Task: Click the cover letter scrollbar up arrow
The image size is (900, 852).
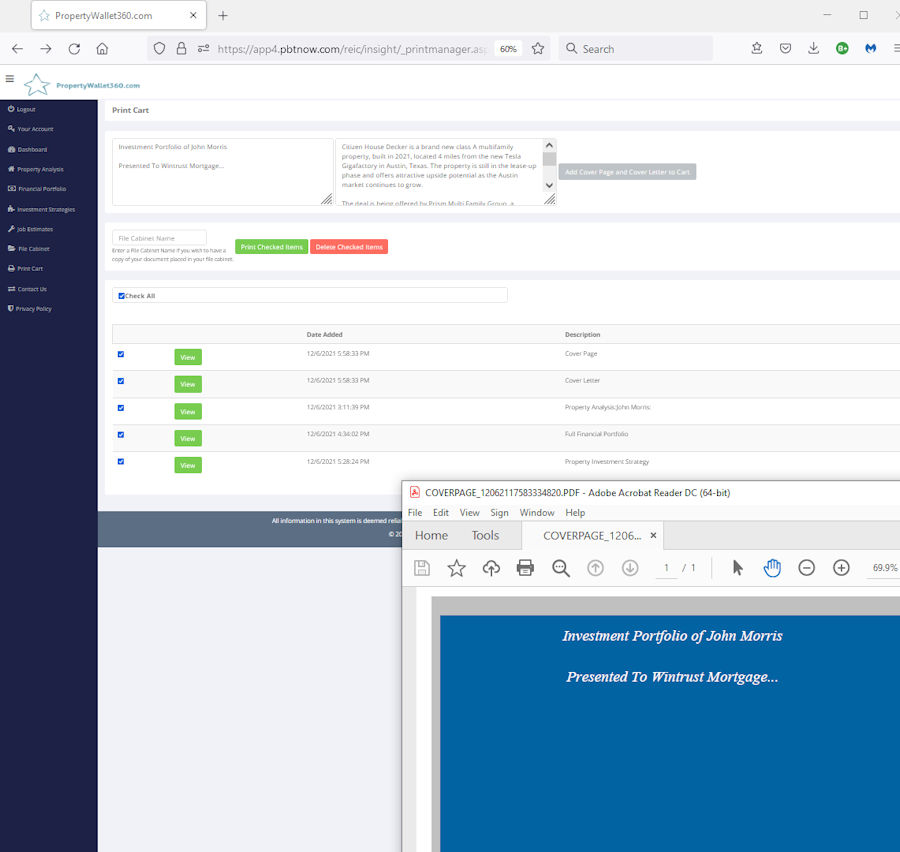Action: click(x=549, y=145)
